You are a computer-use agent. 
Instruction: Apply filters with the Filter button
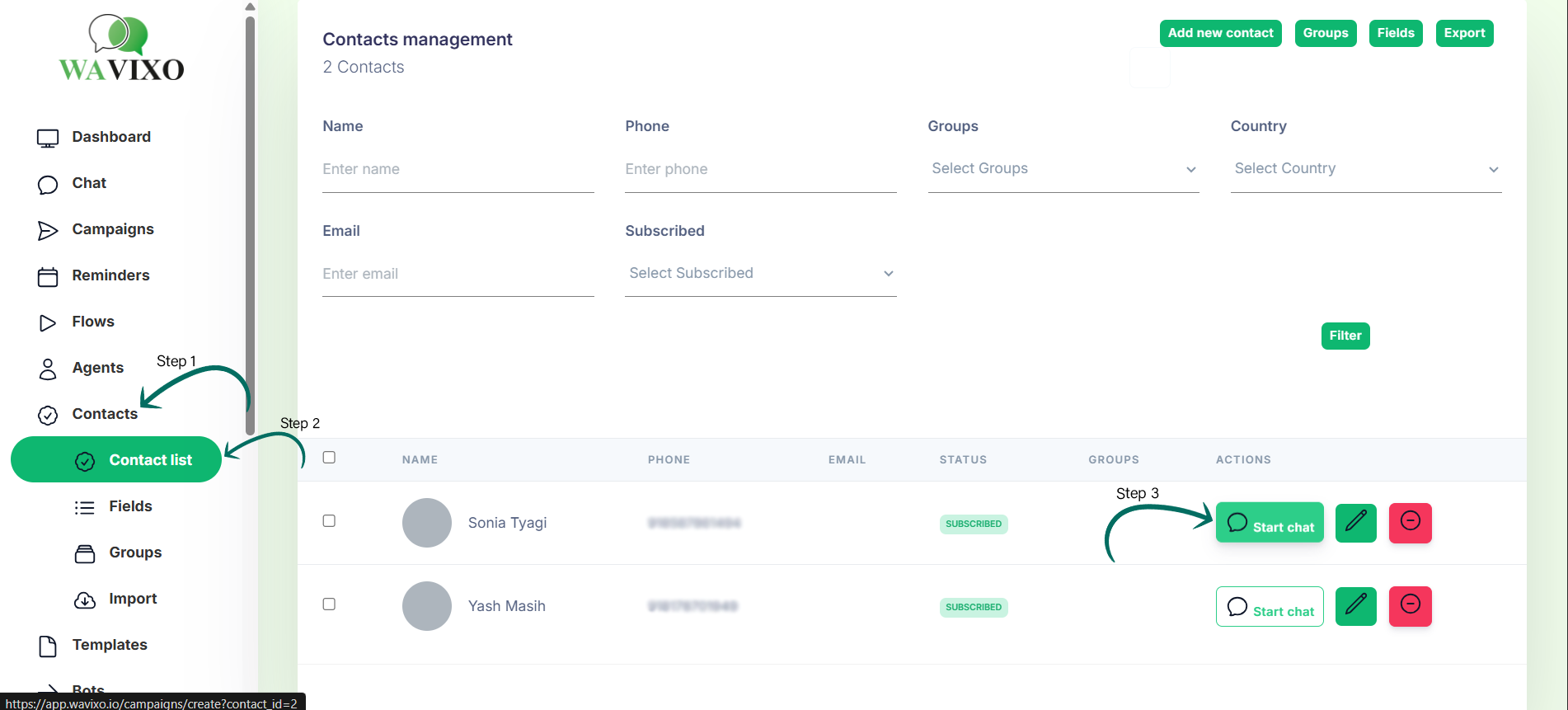[x=1345, y=336]
